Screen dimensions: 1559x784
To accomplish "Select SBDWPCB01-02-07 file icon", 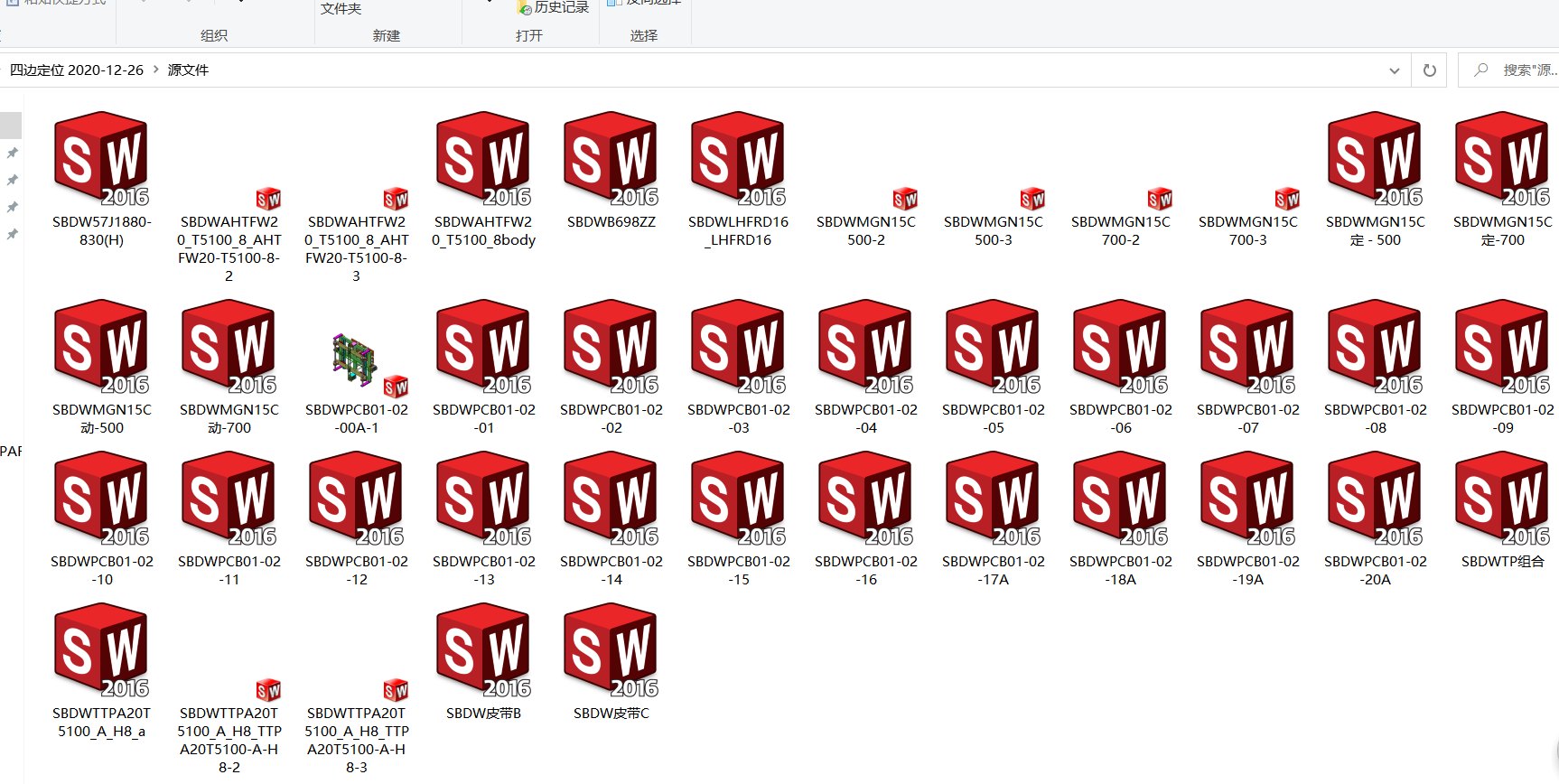I will (1247, 347).
